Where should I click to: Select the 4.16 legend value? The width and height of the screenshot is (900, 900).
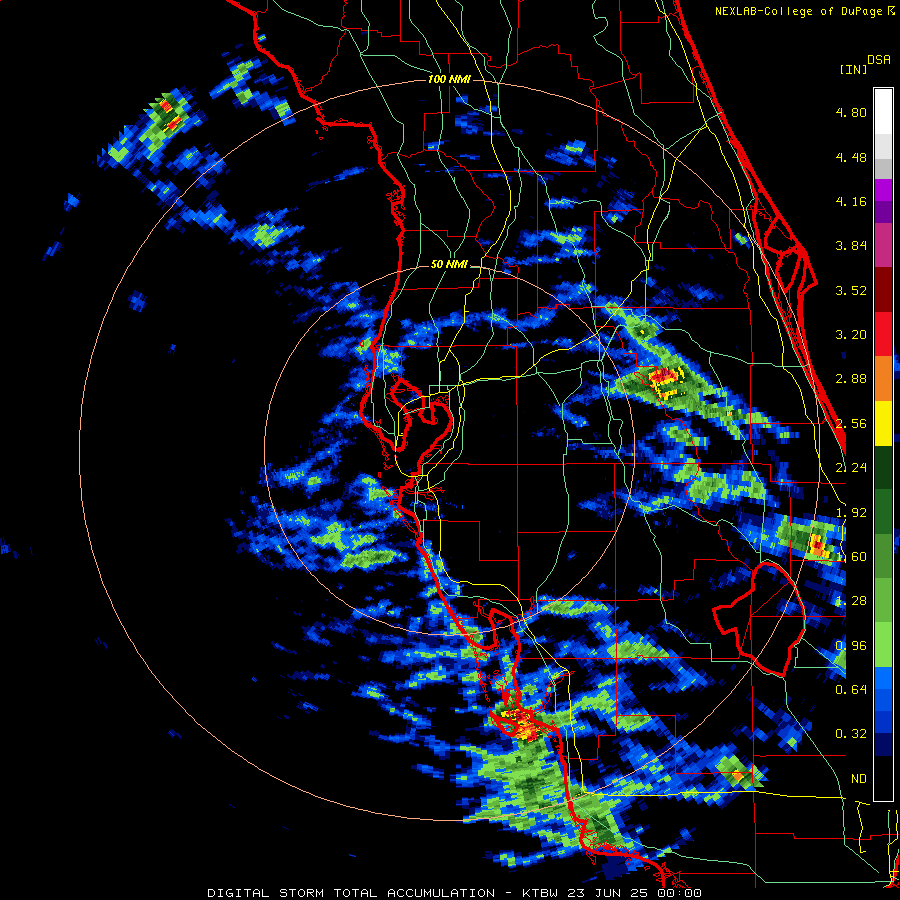(851, 201)
